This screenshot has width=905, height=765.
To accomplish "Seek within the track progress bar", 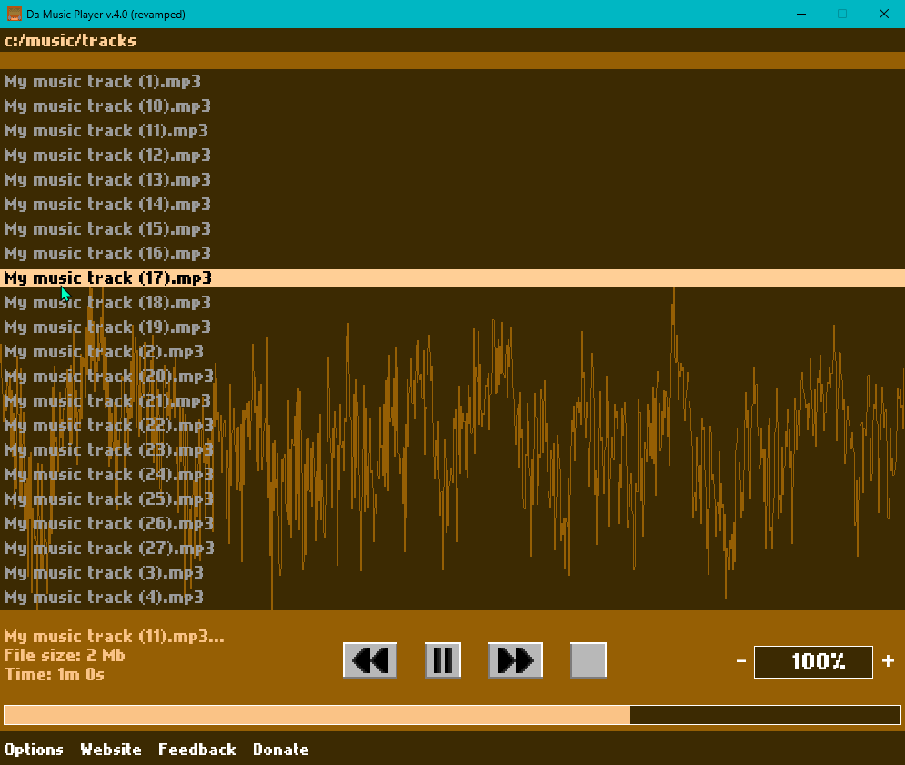I will click(x=452, y=715).
